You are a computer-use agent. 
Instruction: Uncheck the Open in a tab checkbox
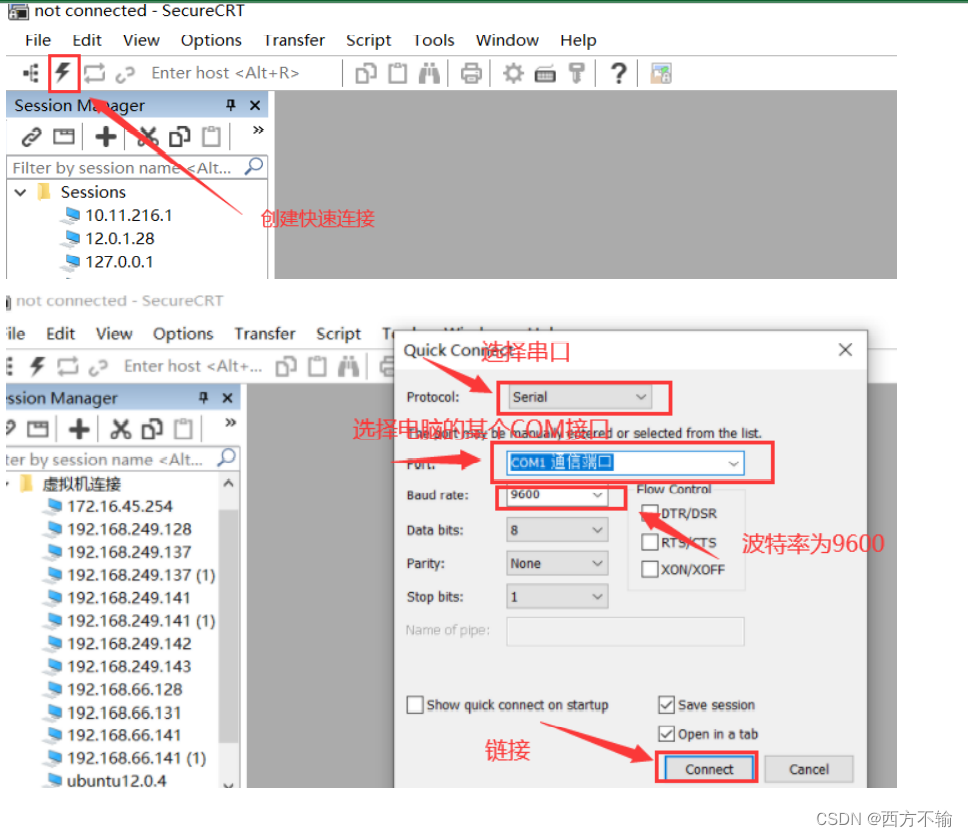coord(666,733)
